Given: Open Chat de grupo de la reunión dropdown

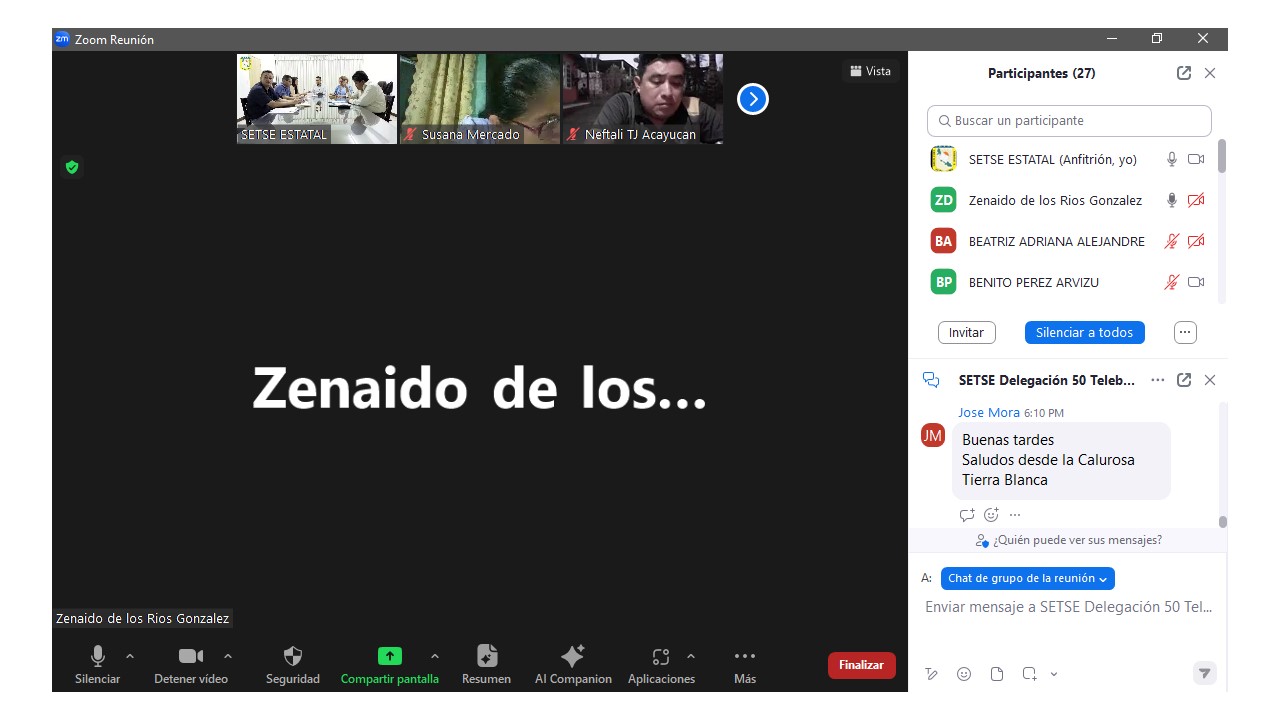Looking at the screenshot, I should pyautogui.click(x=1027, y=578).
